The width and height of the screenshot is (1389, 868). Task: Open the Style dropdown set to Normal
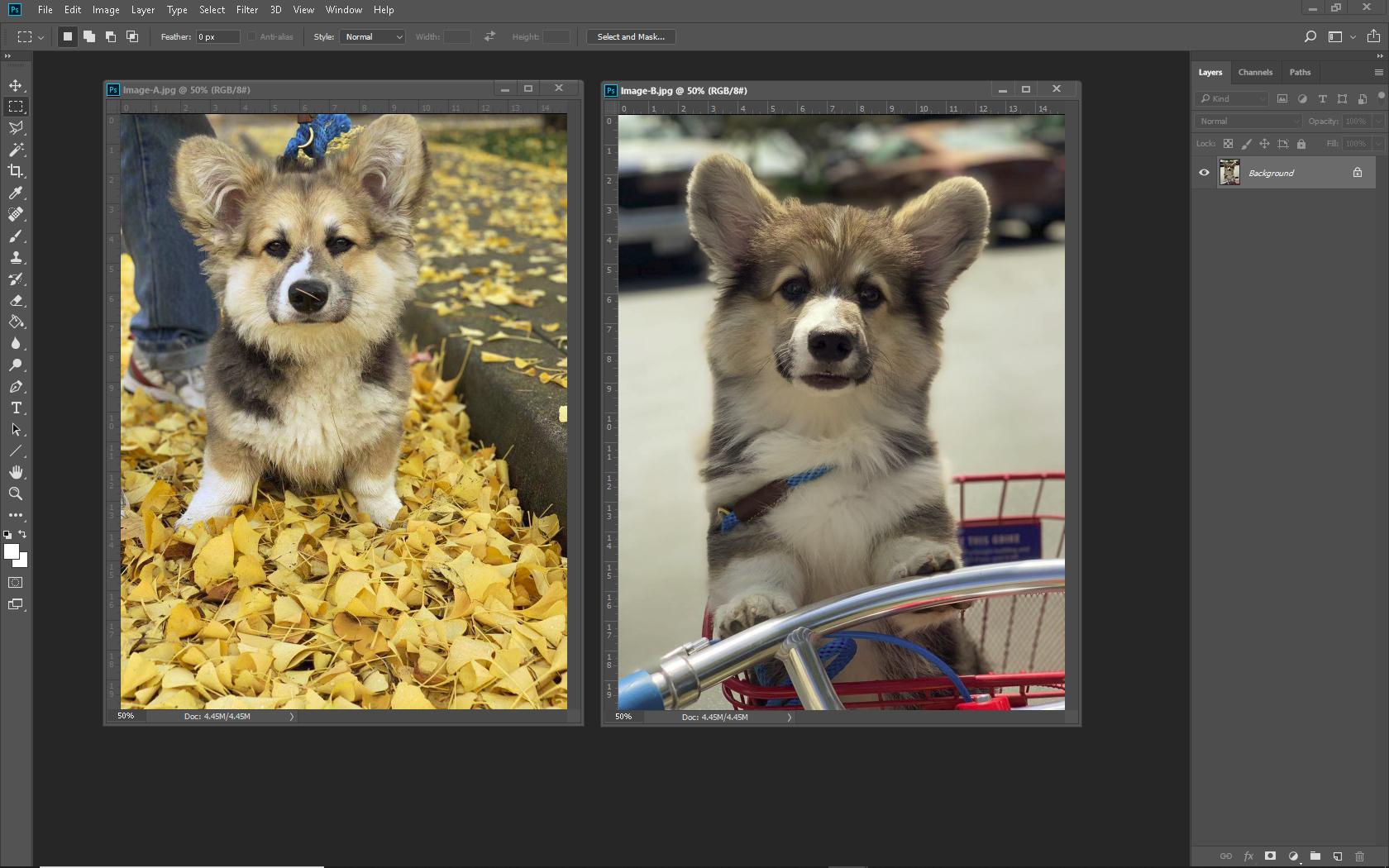pyautogui.click(x=373, y=36)
